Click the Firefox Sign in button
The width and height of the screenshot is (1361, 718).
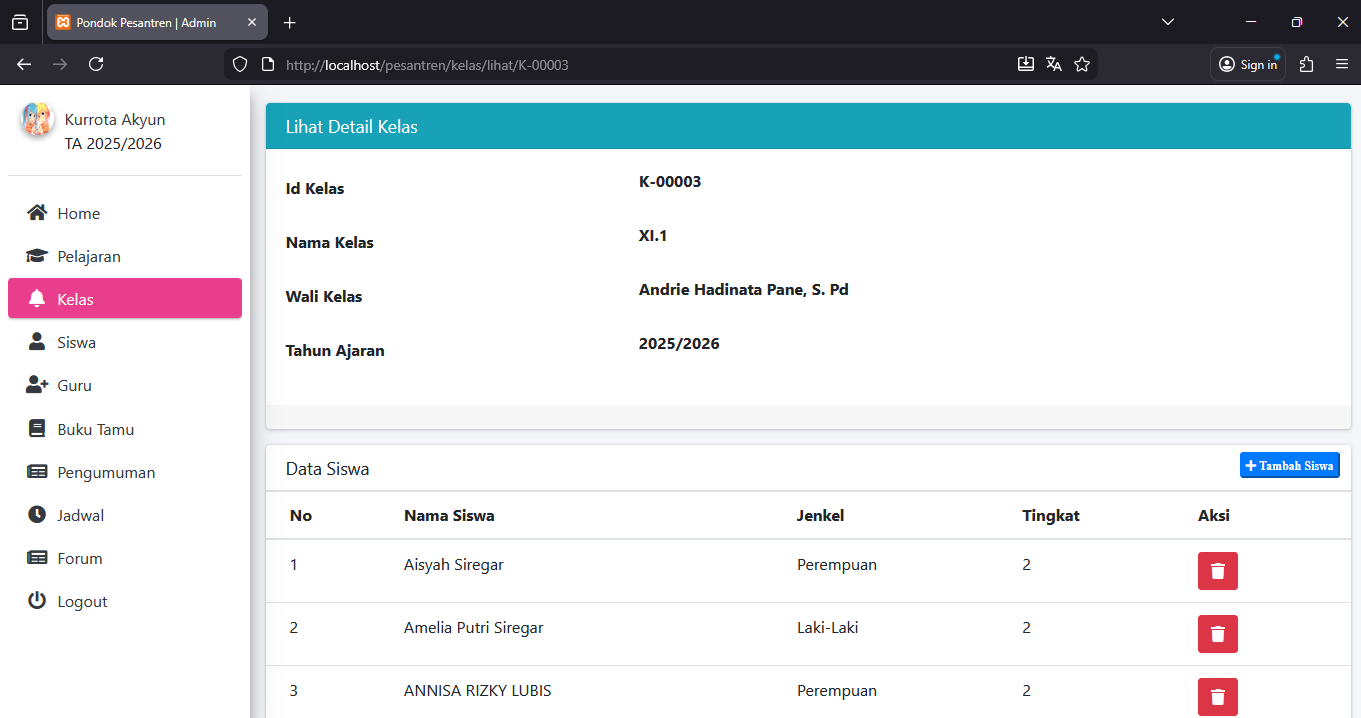(1248, 64)
